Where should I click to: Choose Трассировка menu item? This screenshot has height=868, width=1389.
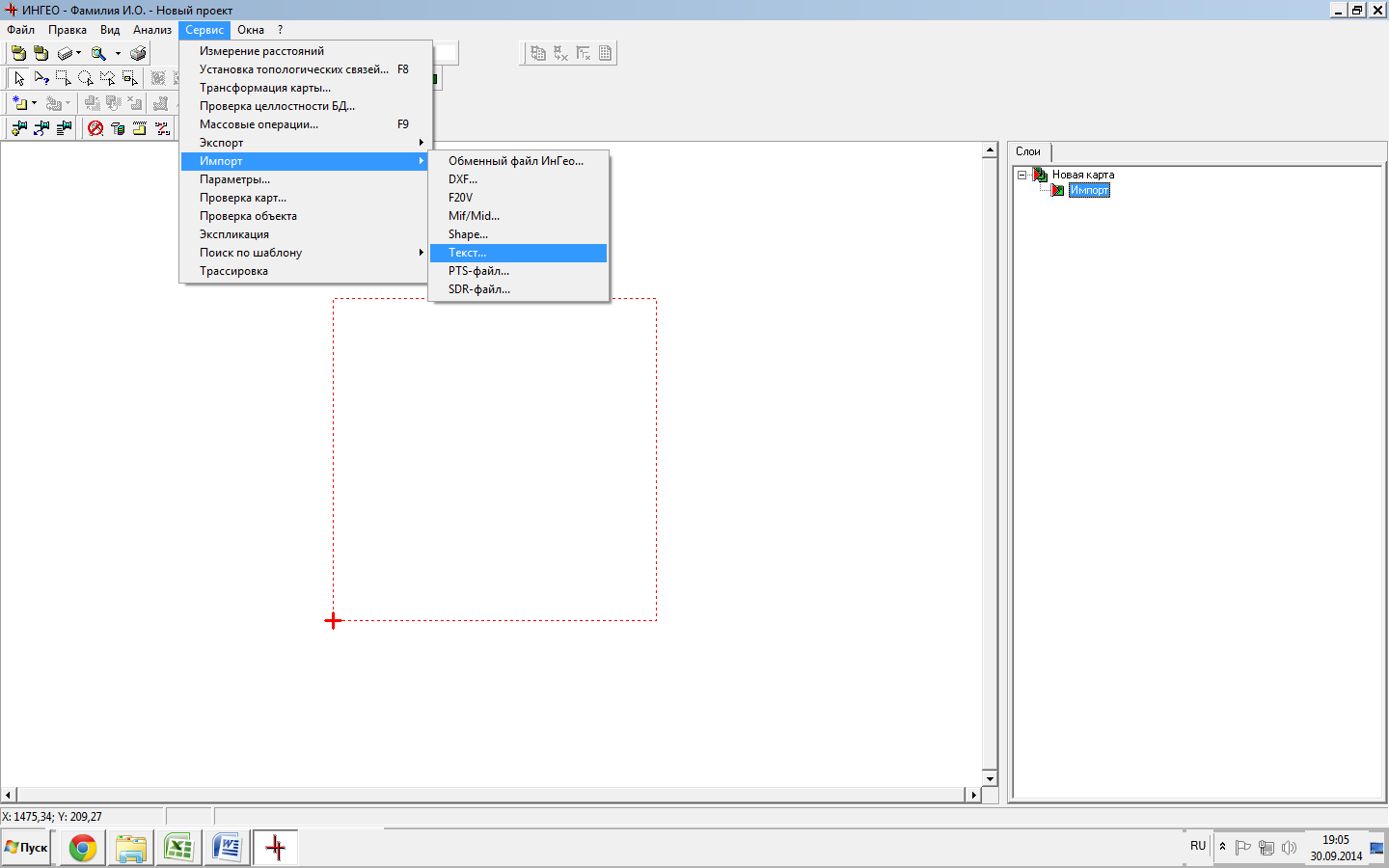[305, 271]
